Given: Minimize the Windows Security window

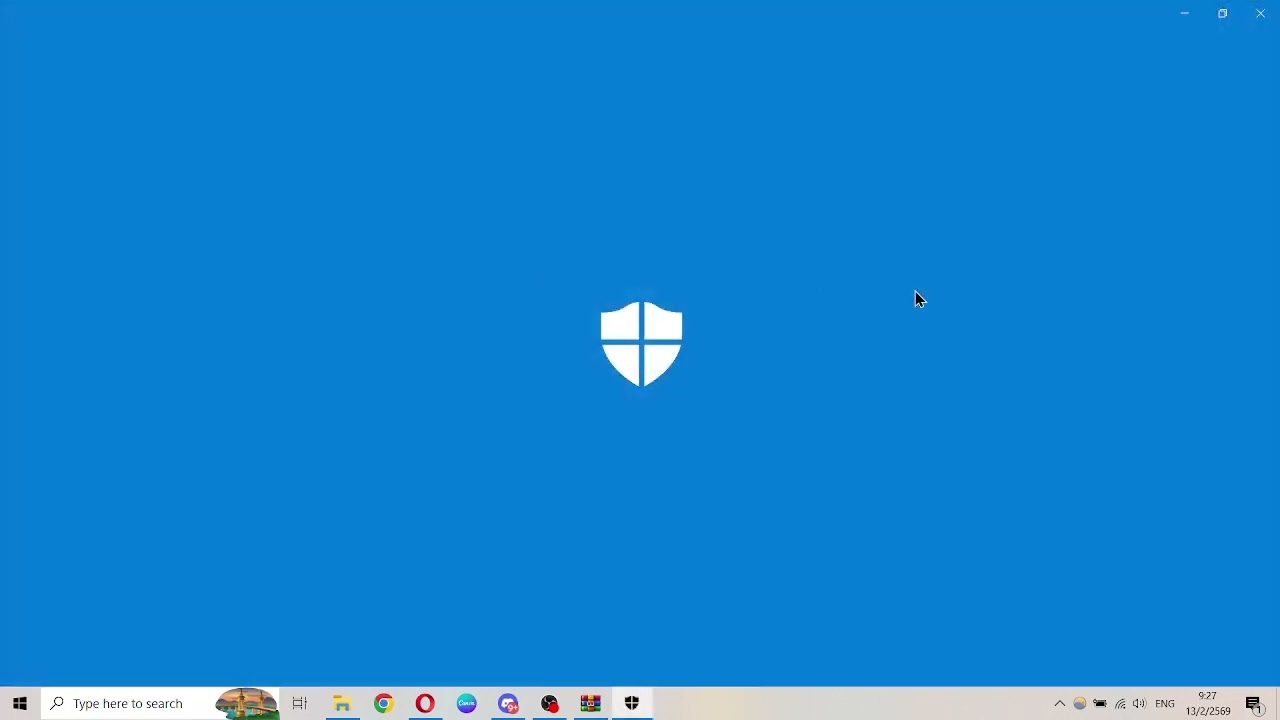Looking at the screenshot, I should 1184,13.
